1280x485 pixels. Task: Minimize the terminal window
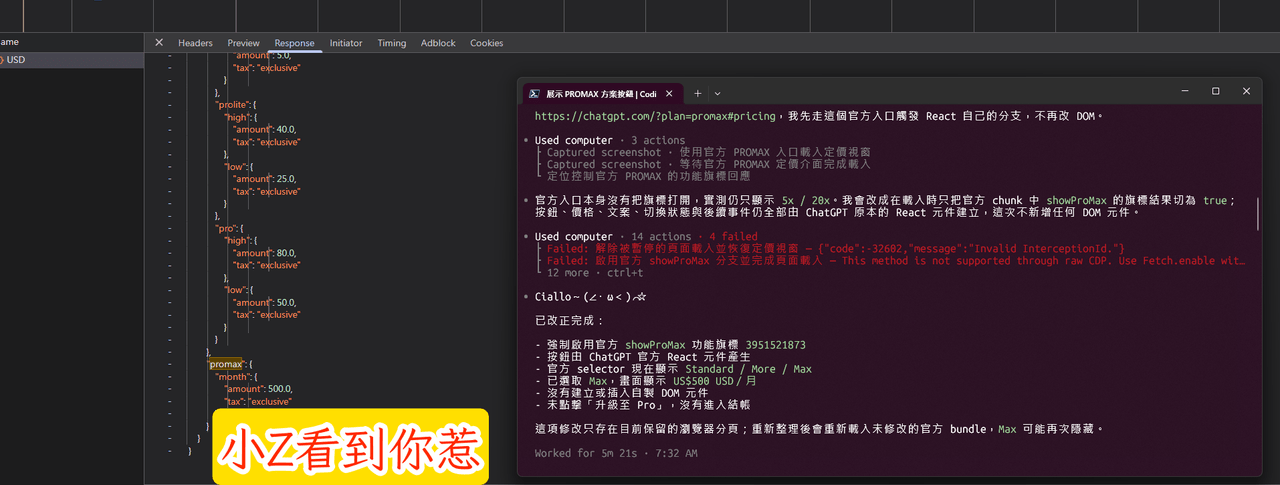click(x=1184, y=91)
